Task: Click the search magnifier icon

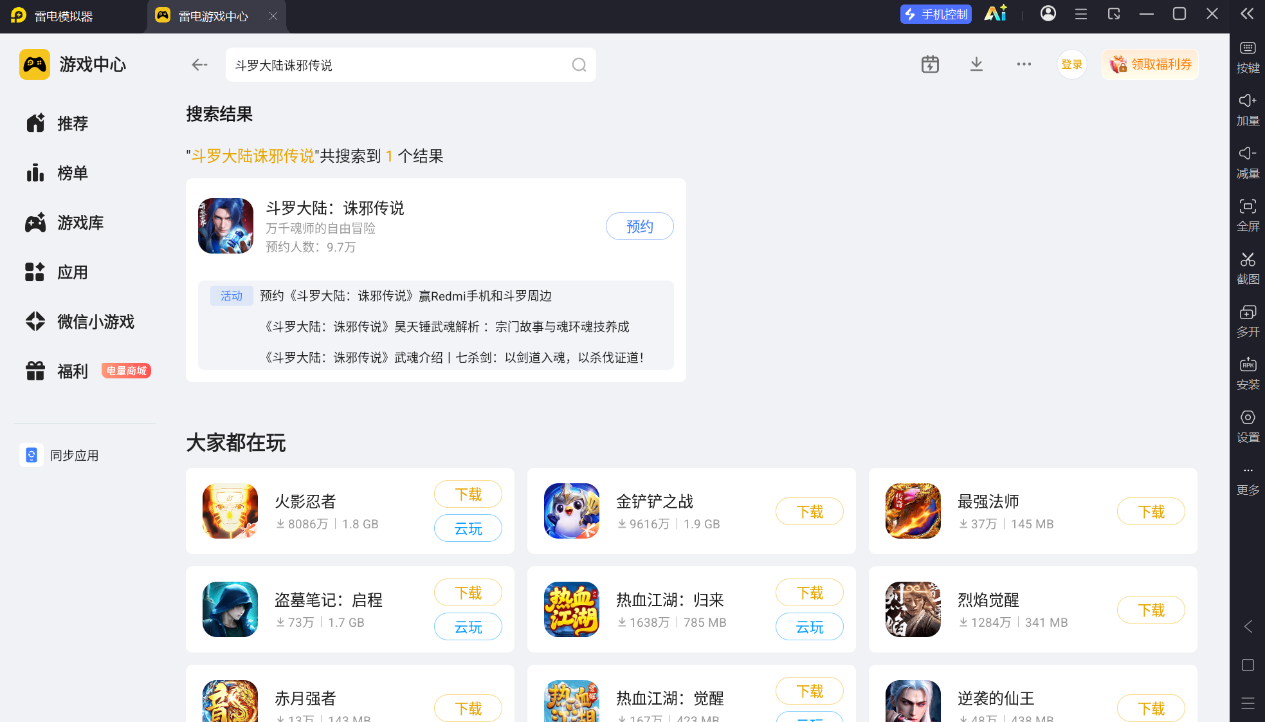Action: 579,65
